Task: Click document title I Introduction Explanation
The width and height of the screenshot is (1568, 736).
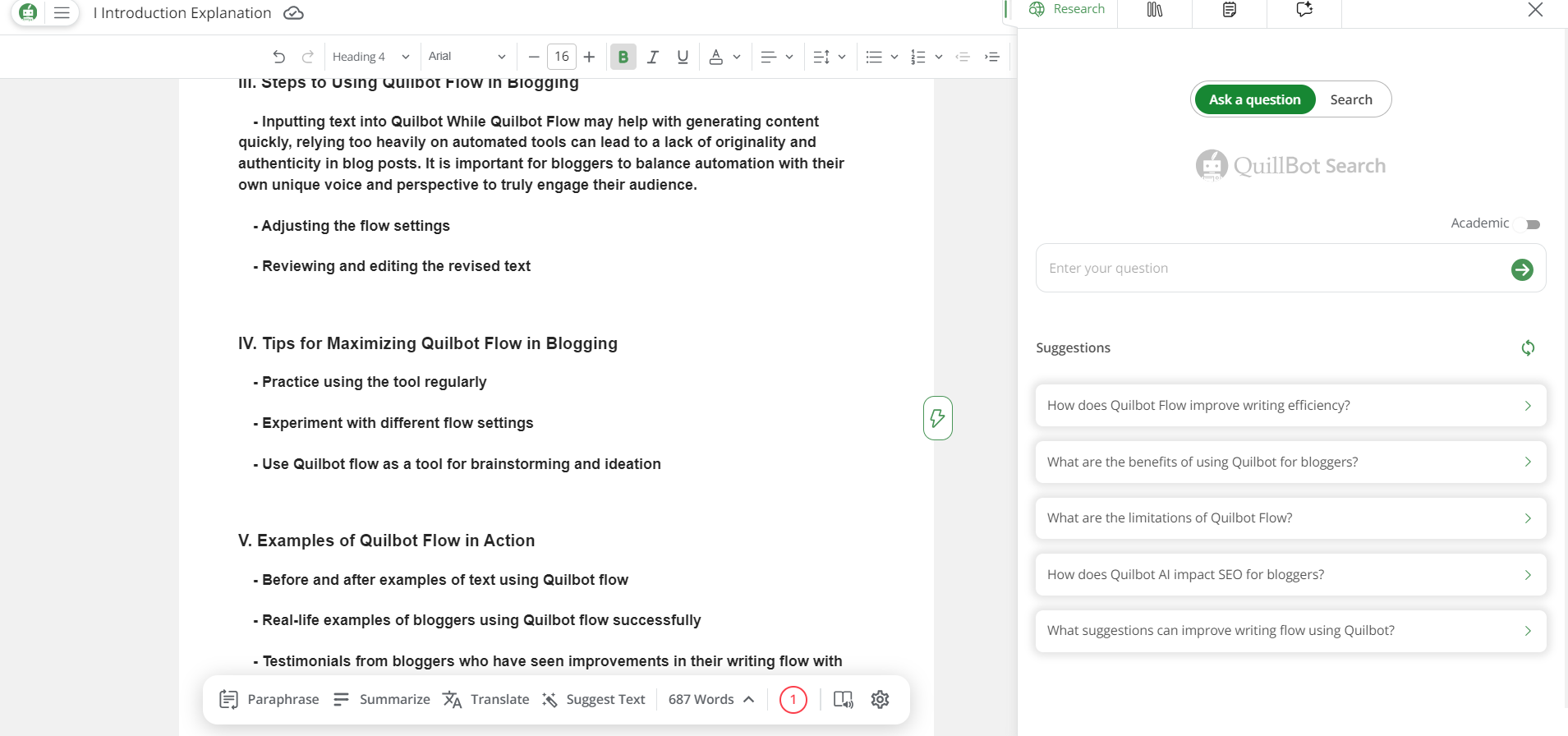Action: (182, 13)
